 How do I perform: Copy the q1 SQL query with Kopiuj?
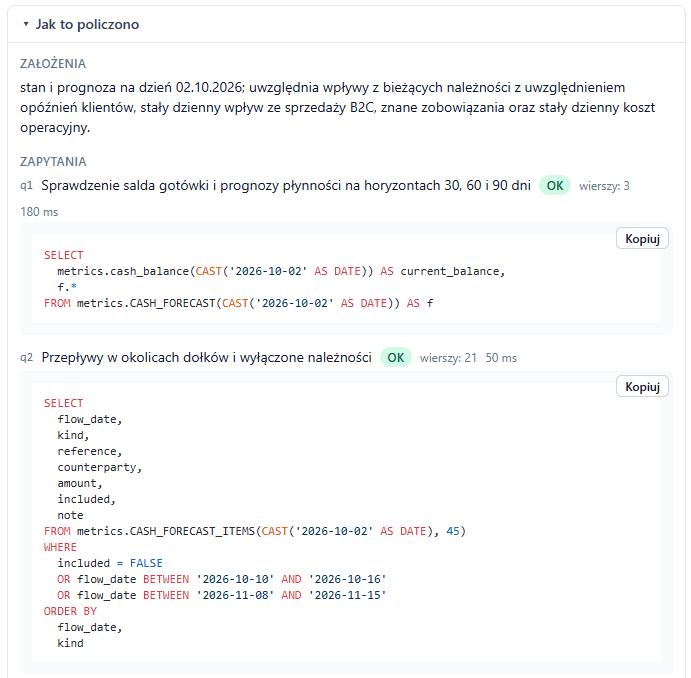[x=642, y=239]
